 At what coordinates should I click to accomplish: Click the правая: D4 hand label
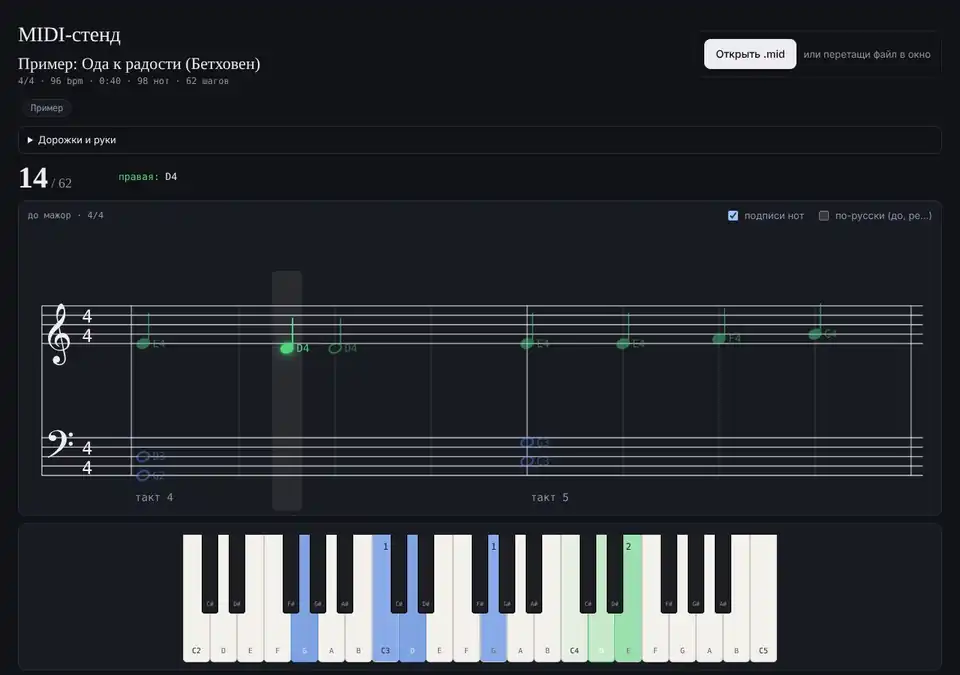(x=148, y=177)
